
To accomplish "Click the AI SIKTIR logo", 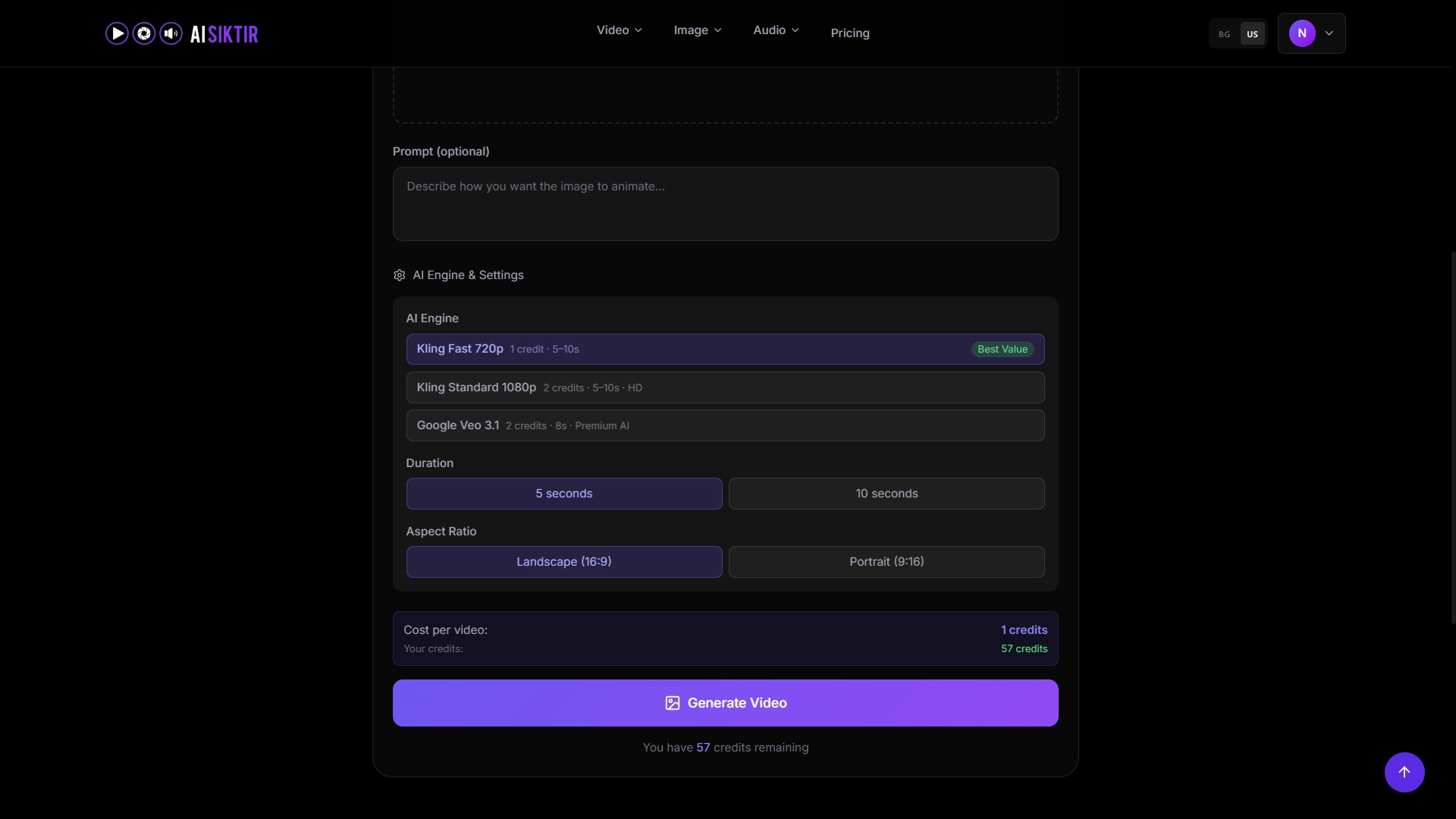I will (x=224, y=33).
